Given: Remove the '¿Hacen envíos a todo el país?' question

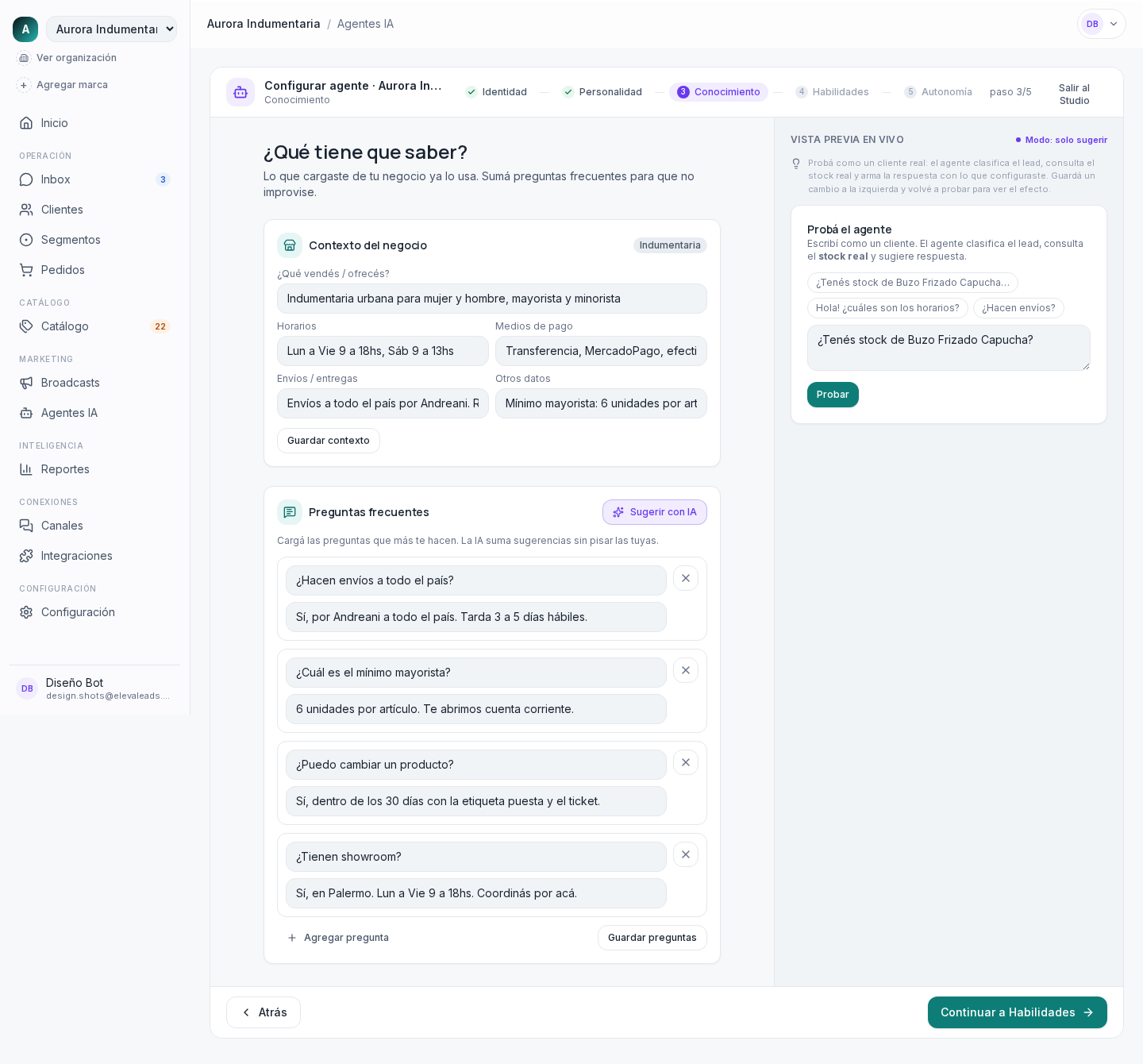Looking at the screenshot, I should click(x=686, y=578).
